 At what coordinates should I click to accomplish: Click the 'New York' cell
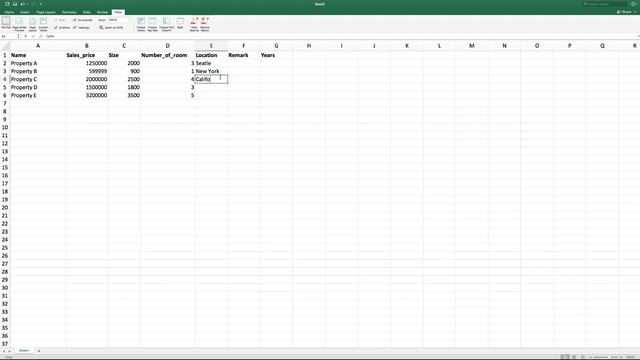(x=211, y=71)
